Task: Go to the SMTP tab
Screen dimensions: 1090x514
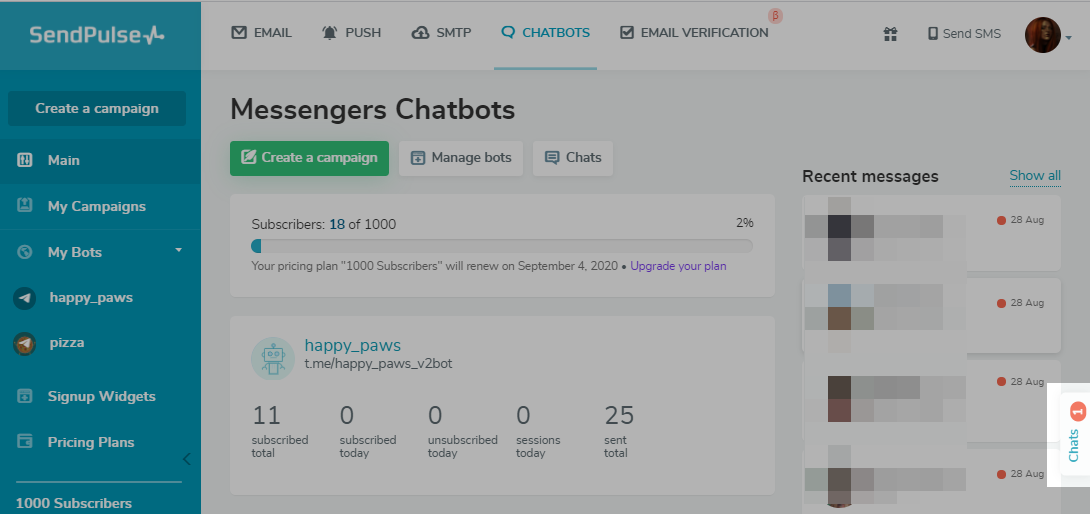Action: [443, 33]
